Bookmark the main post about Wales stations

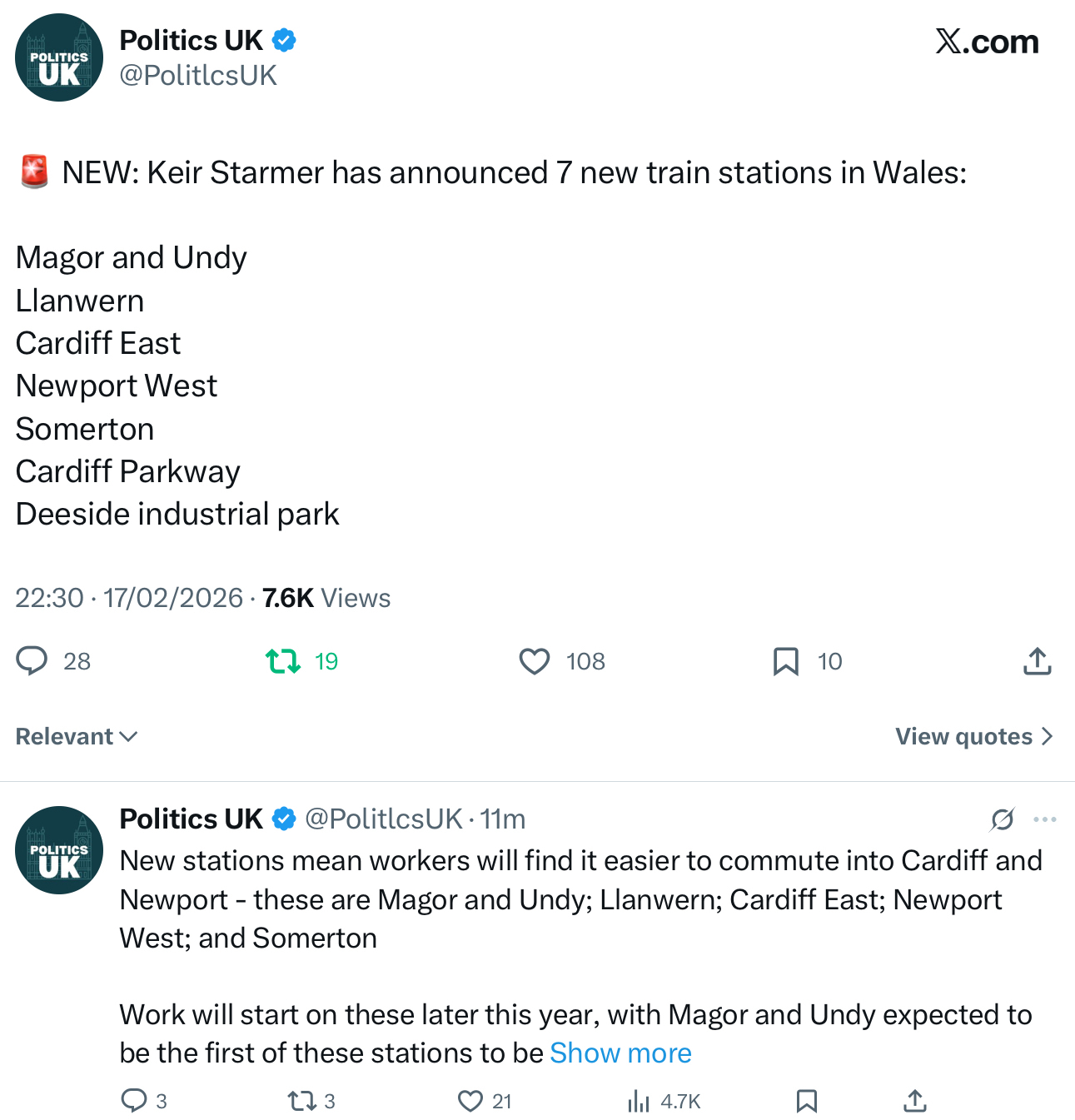785,661
